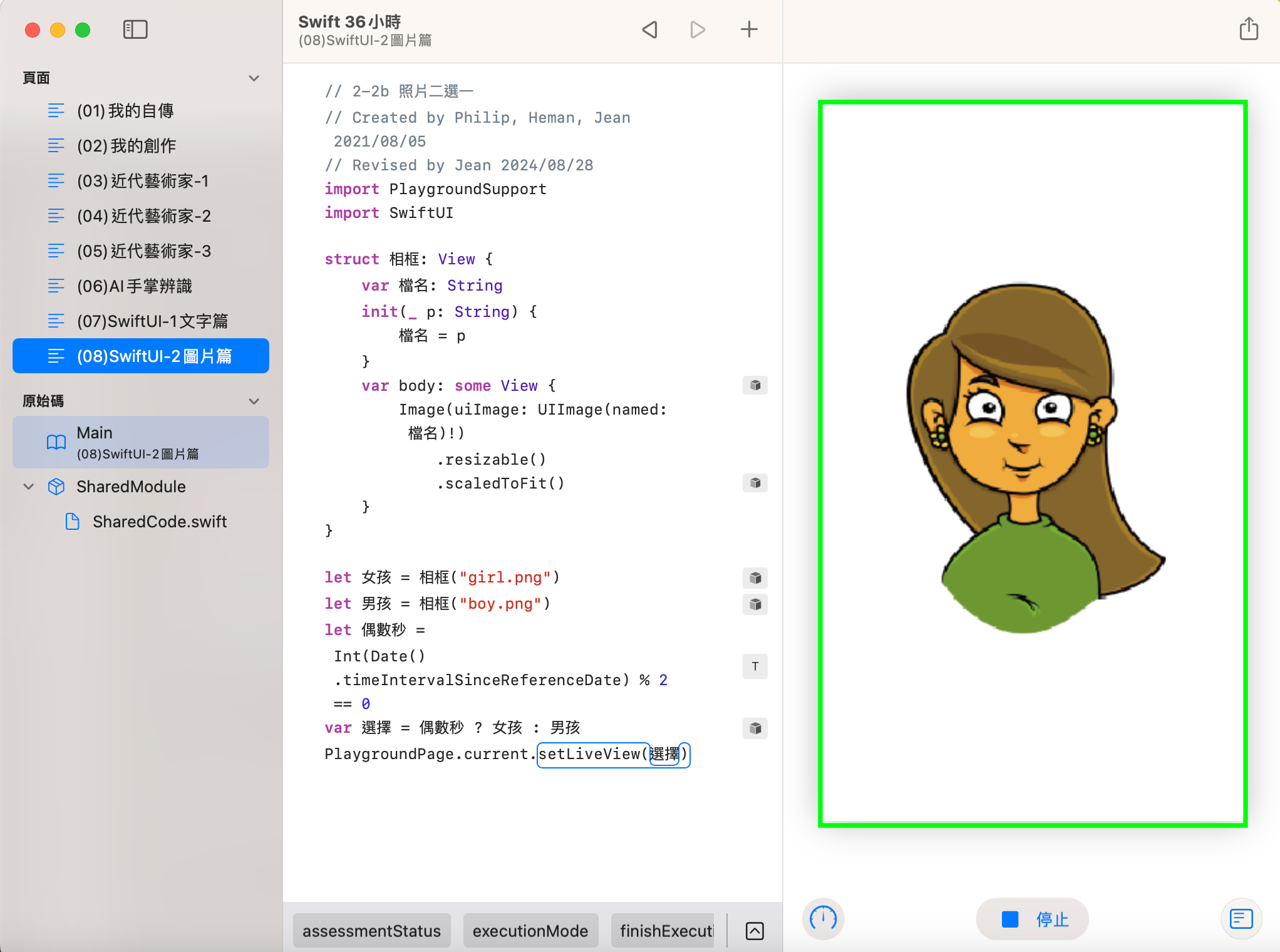Collapse the SharedModule folder

coord(29,487)
